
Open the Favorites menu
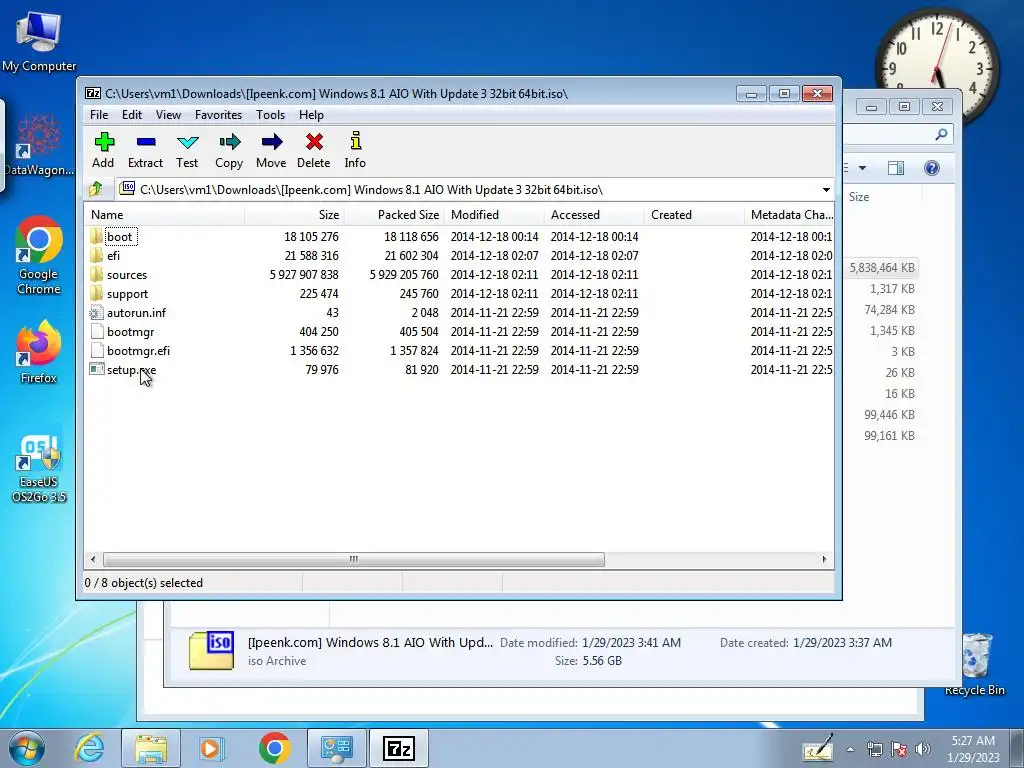[x=218, y=114]
